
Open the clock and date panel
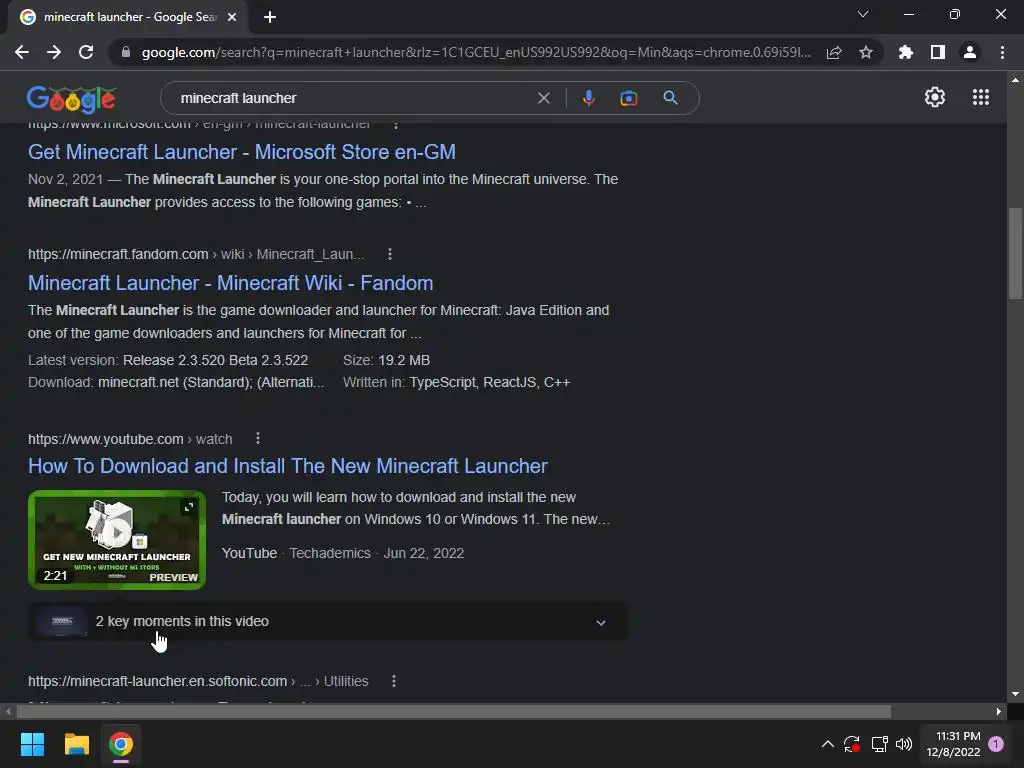953,744
